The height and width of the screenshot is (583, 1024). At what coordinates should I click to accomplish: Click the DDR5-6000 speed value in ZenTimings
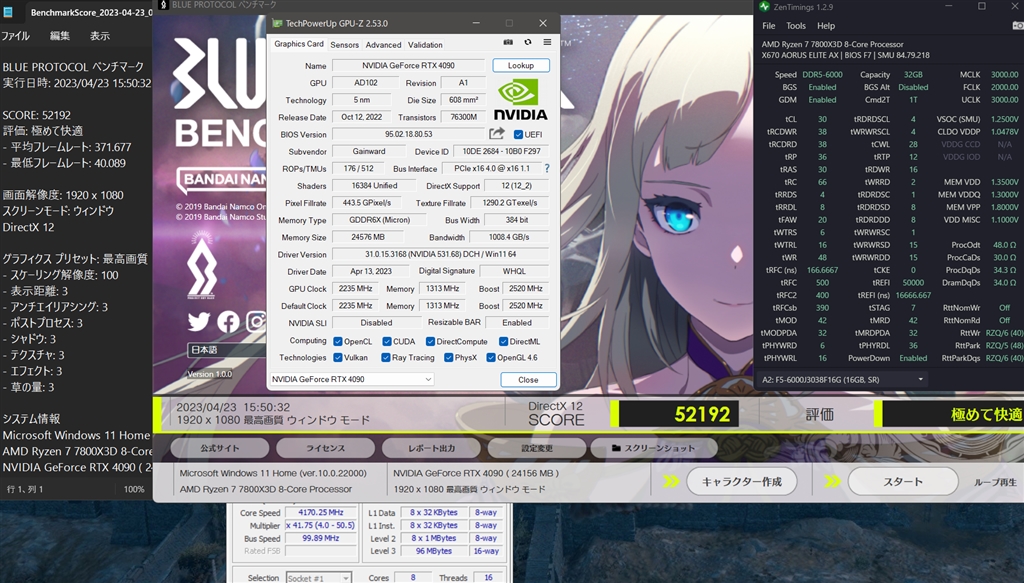coord(822,74)
